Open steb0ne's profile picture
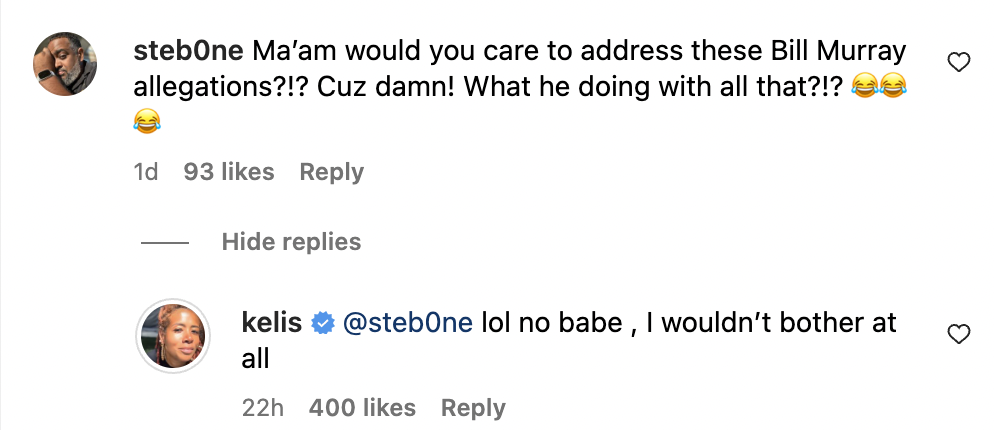Screen dimensions: 994x430 pos(65,63)
